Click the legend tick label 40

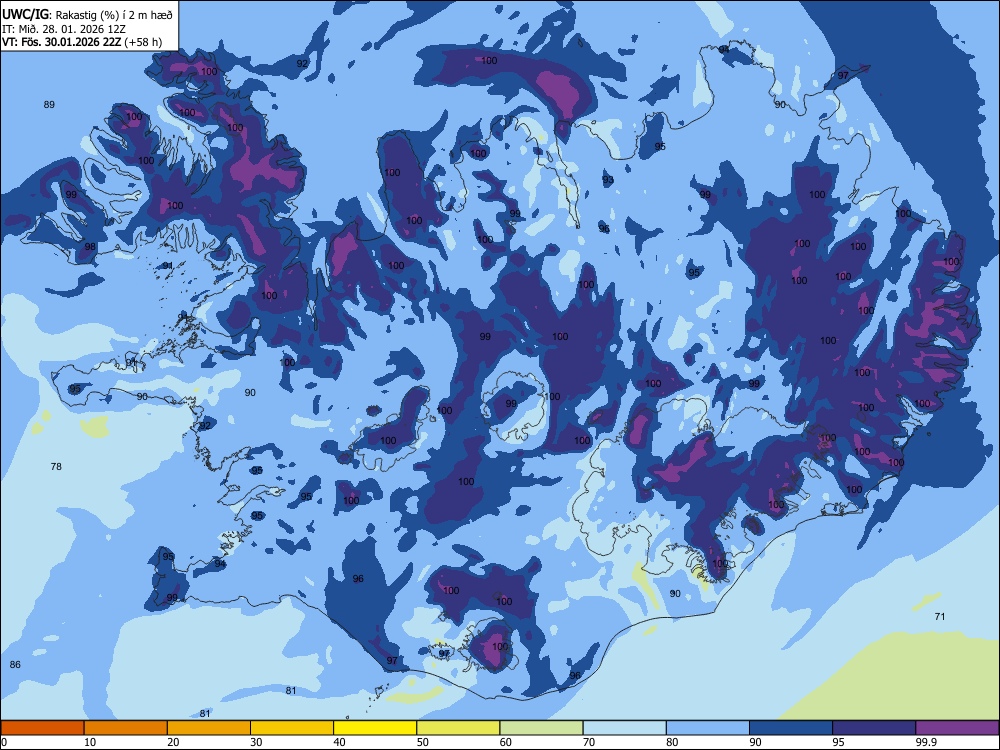tap(339, 742)
